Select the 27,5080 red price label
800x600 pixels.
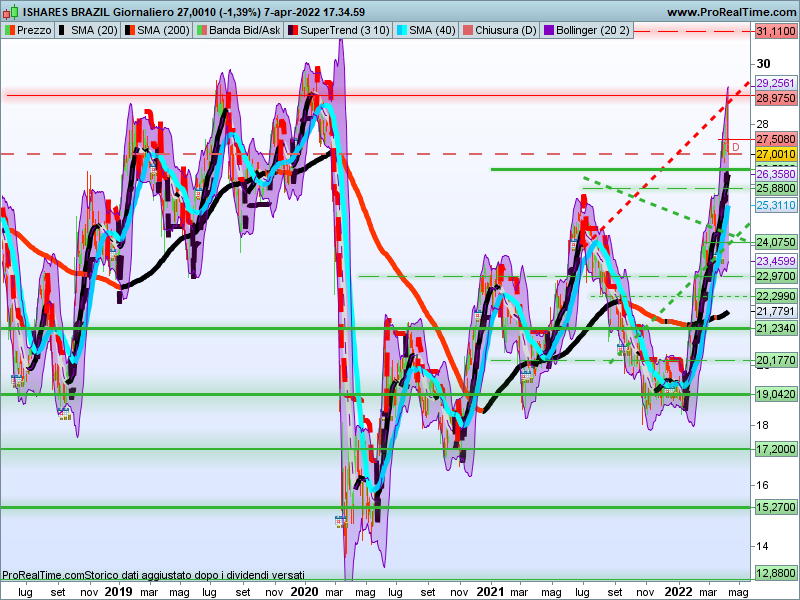pos(776,139)
